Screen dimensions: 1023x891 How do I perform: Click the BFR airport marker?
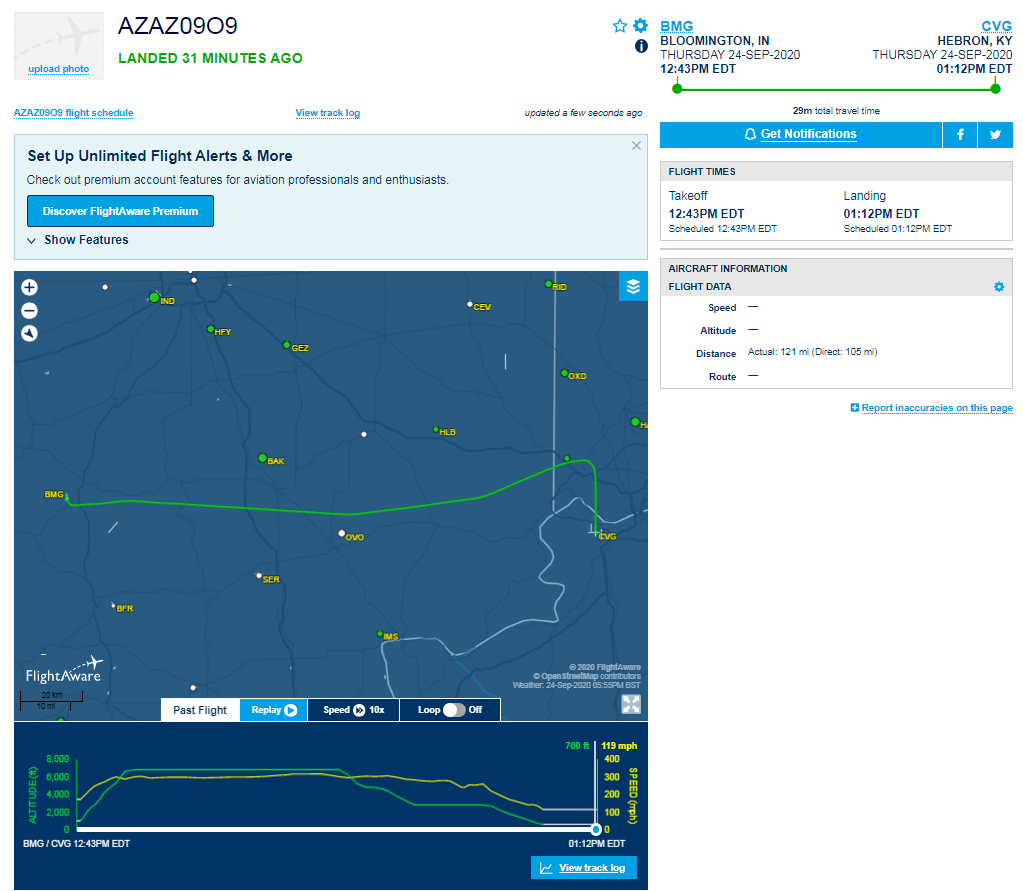pos(114,605)
